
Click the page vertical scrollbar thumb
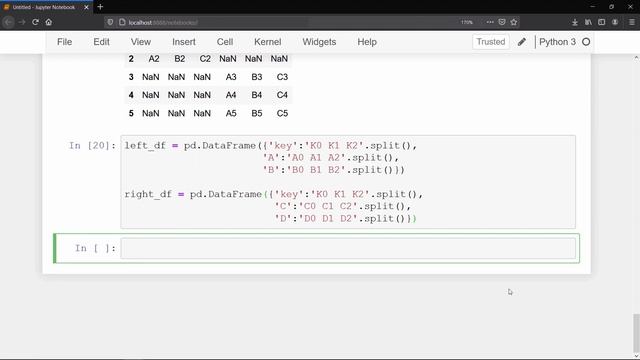coord(636,333)
